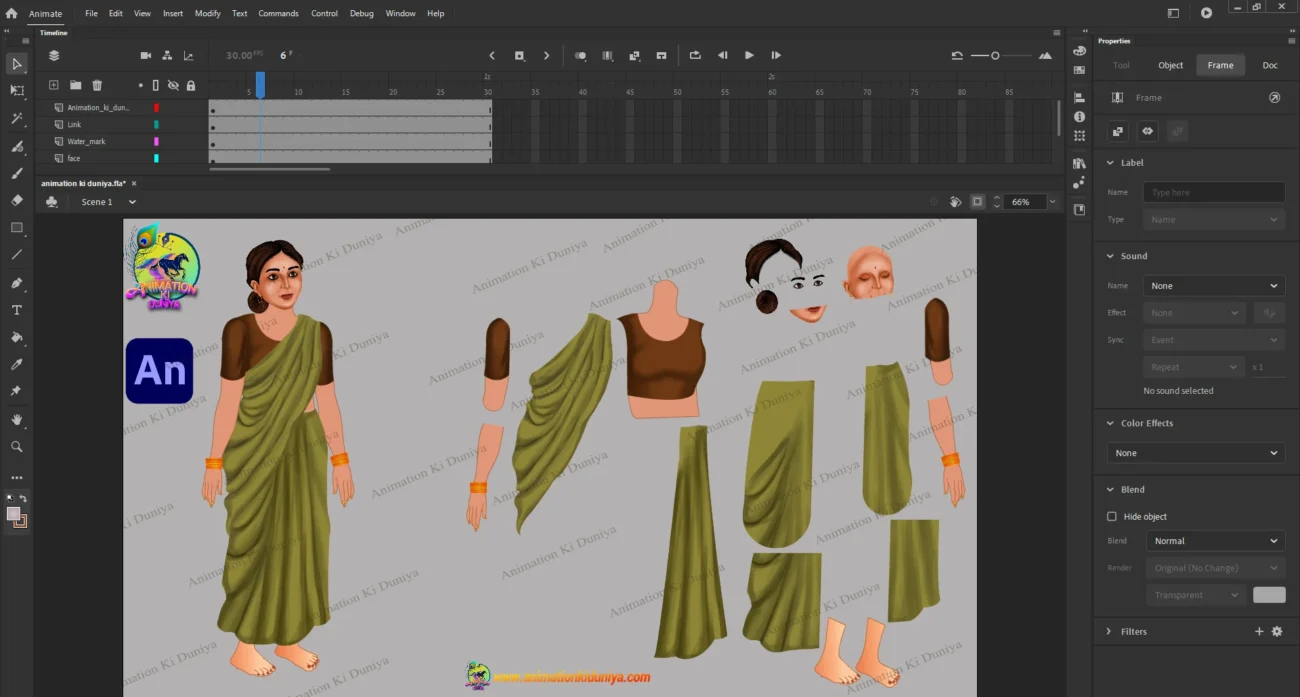
Task: Choose the Hand tool
Action: pyautogui.click(x=17, y=420)
